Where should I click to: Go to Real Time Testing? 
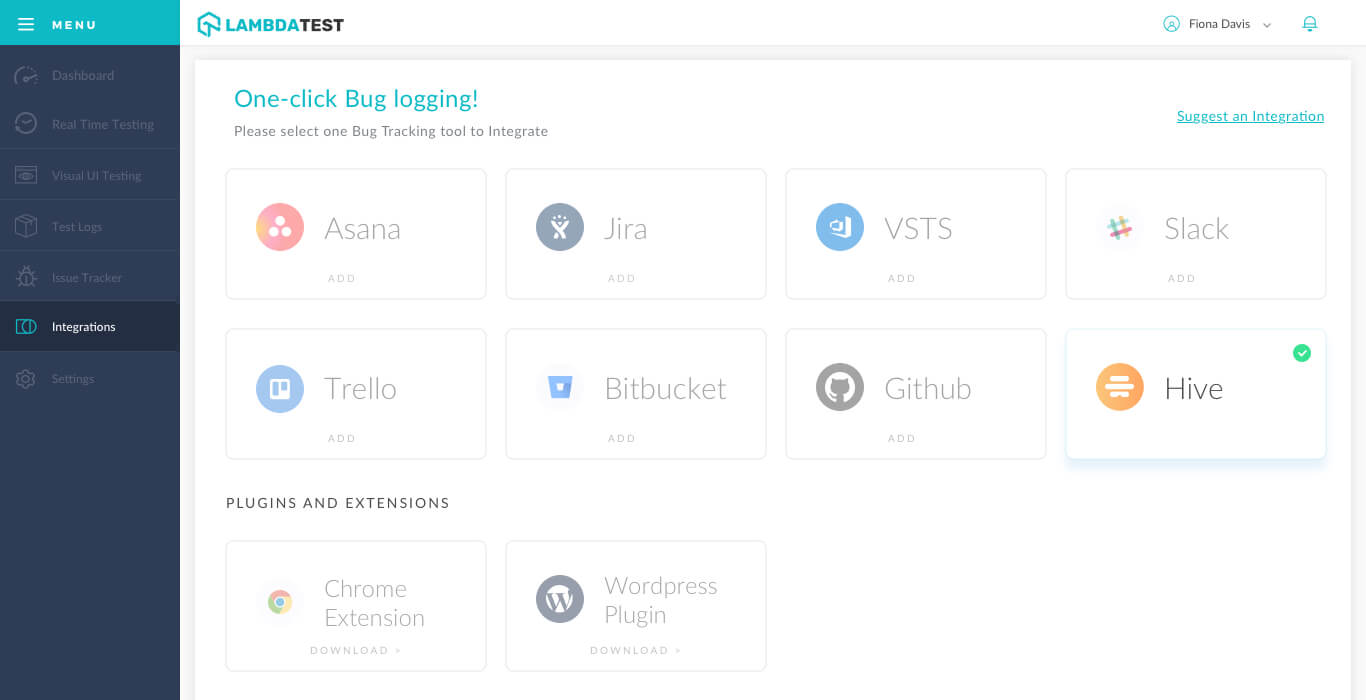[x=102, y=124]
